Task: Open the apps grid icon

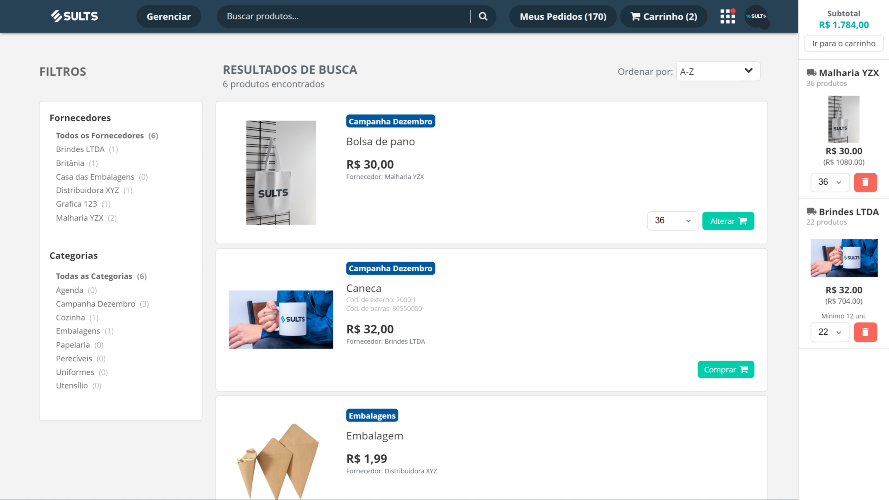Action: click(727, 16)
